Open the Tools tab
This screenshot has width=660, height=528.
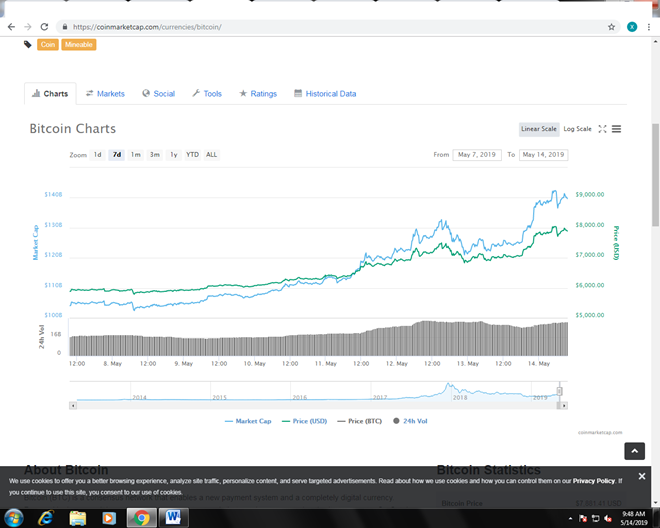tap(207, 93)
